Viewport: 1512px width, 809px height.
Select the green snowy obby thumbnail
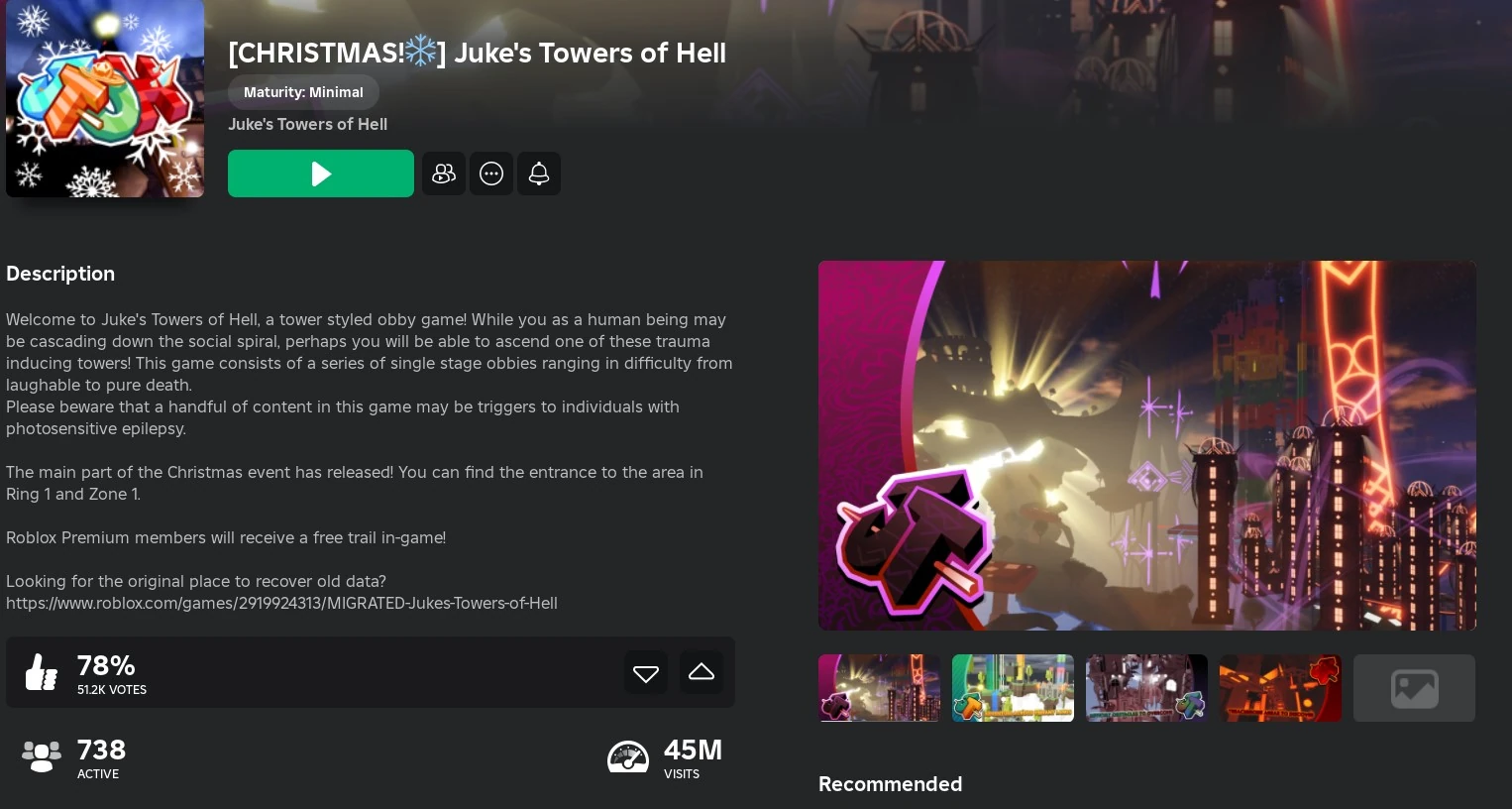[x=1013, y=688]
